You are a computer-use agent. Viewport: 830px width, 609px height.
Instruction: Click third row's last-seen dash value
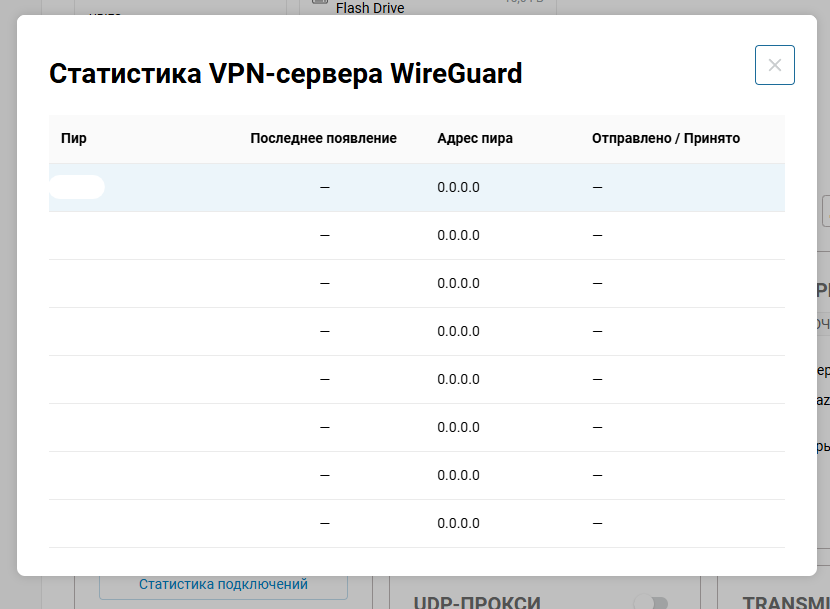pyautogui.click(x=324, y=283)
